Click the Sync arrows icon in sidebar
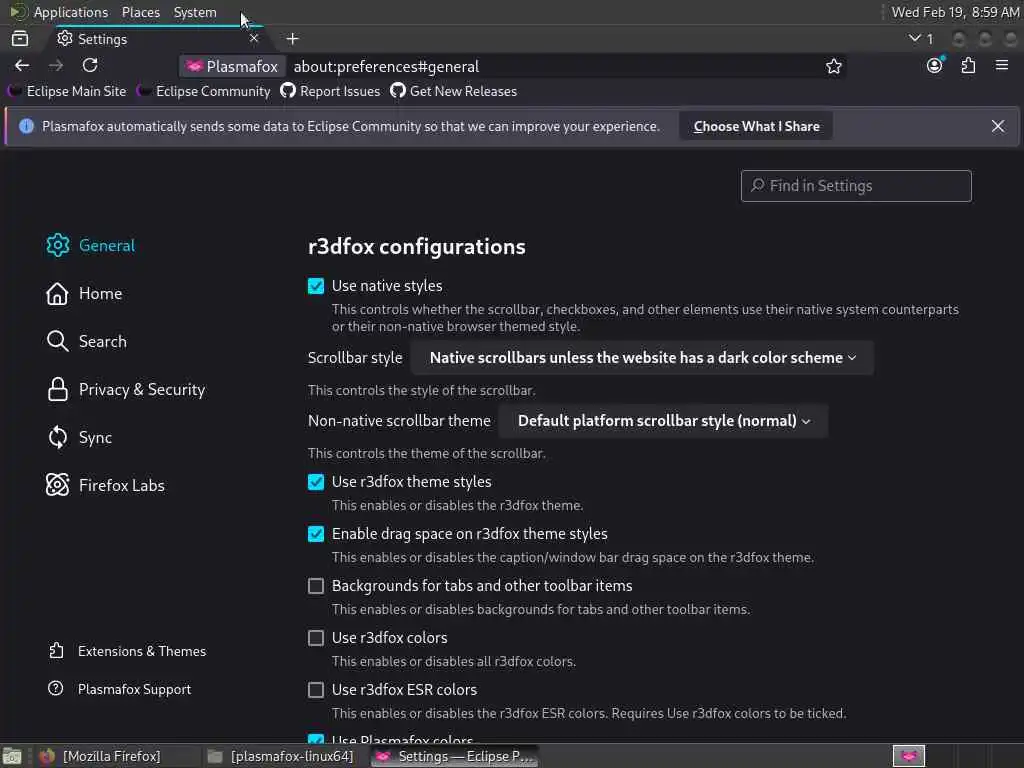Image resolution: width=1024 pixels, height=768 pixels. [x=57, y=437]
